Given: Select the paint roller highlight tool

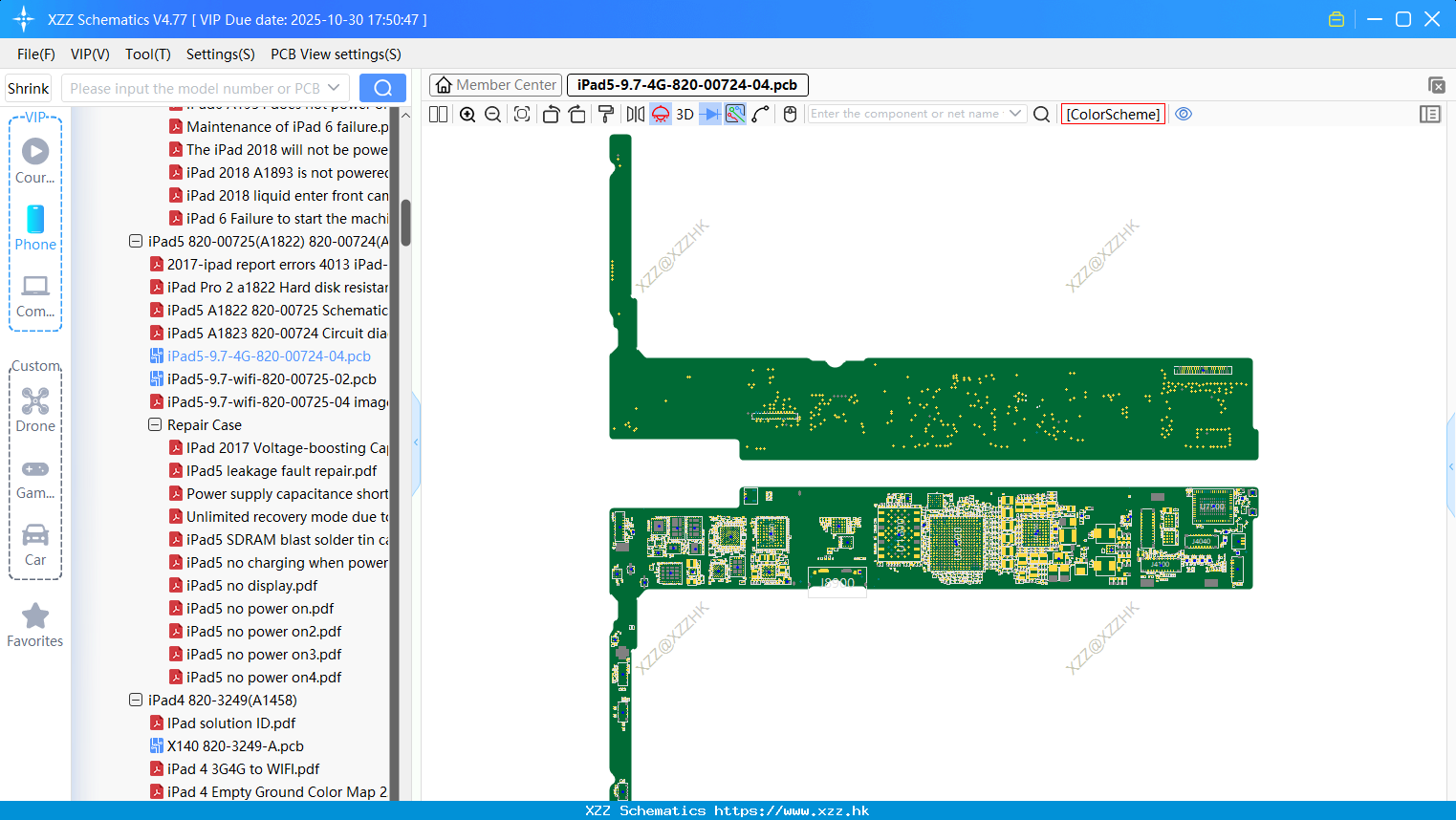Looking at the screenshot, I should click(x=606, y=114).
